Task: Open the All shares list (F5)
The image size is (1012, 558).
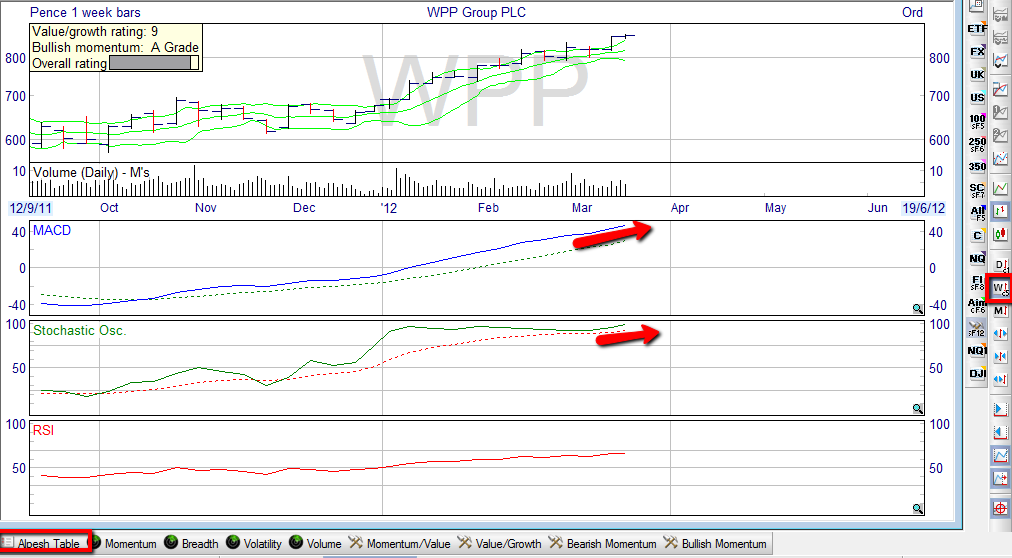Action: tap(977, 213)
